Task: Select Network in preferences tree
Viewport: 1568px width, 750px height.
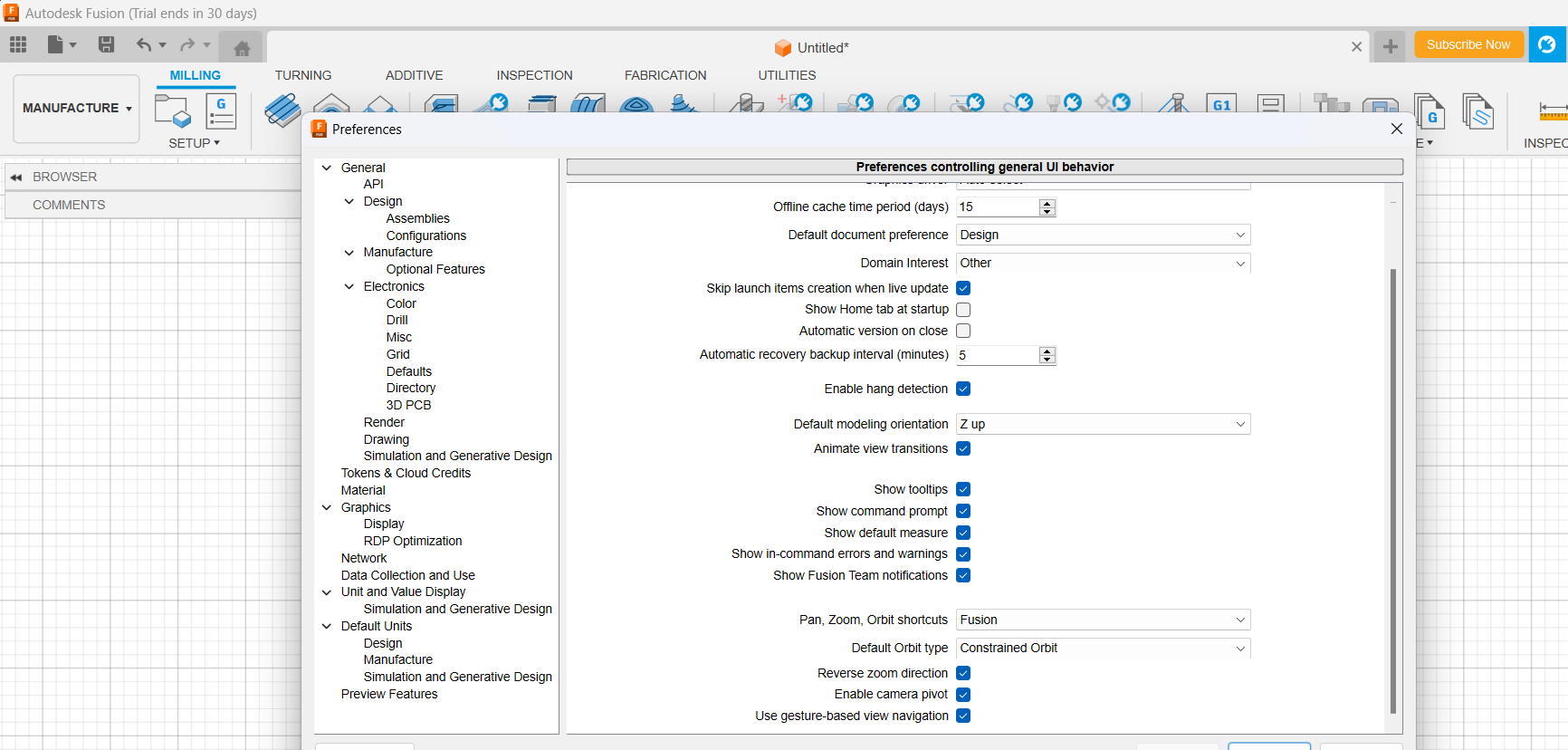Action: 364,558
